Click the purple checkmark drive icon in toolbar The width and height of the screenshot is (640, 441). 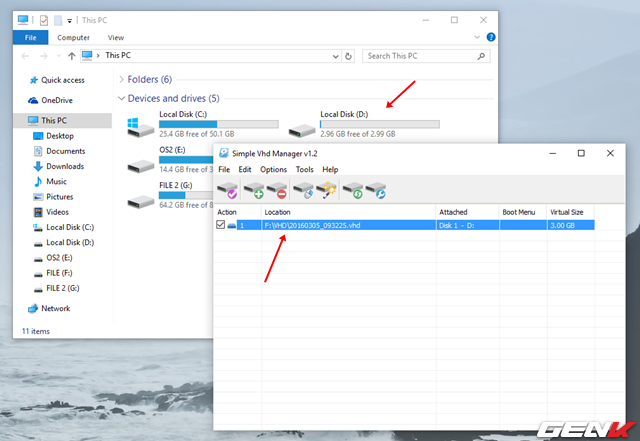pos(227,190)
